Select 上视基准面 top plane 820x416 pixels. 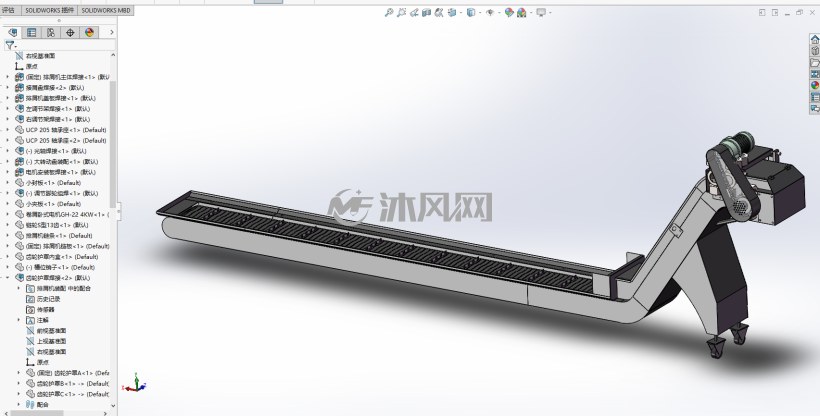[x=51, y=341]
